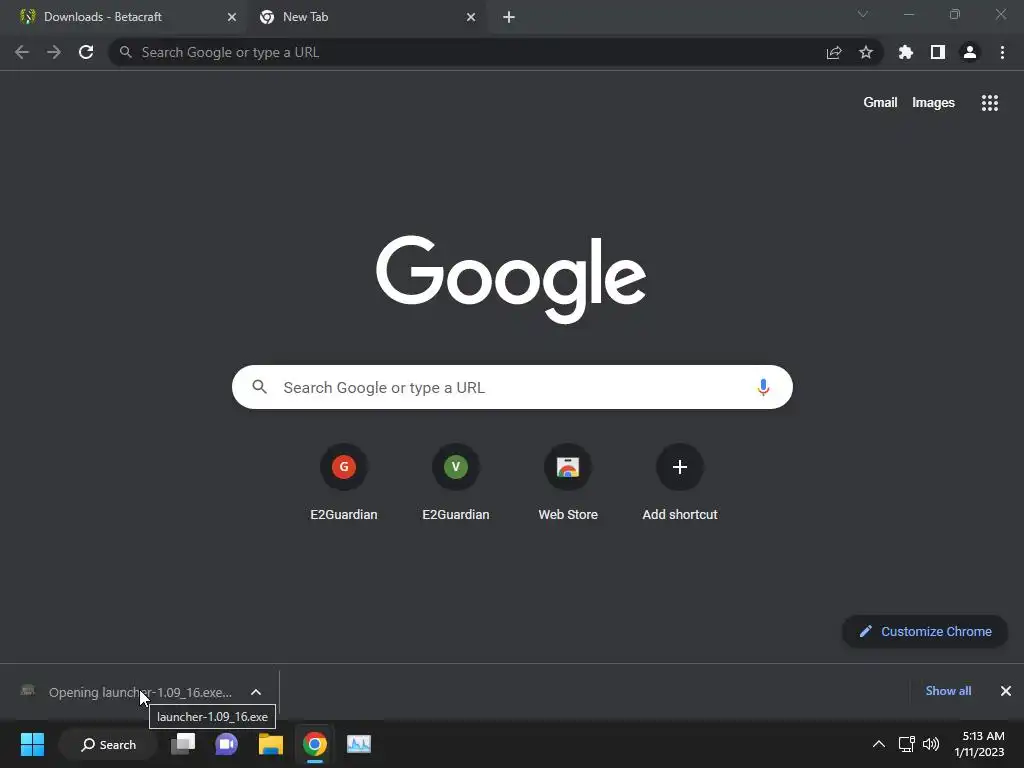
Task: Open Task View on the taskbar
Action: click(x=183, y=744)
